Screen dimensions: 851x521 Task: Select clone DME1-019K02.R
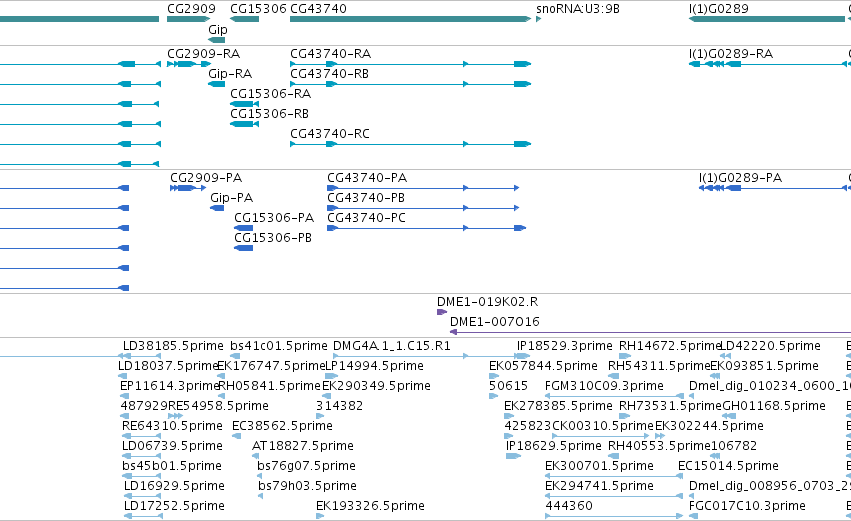[442, 312]
